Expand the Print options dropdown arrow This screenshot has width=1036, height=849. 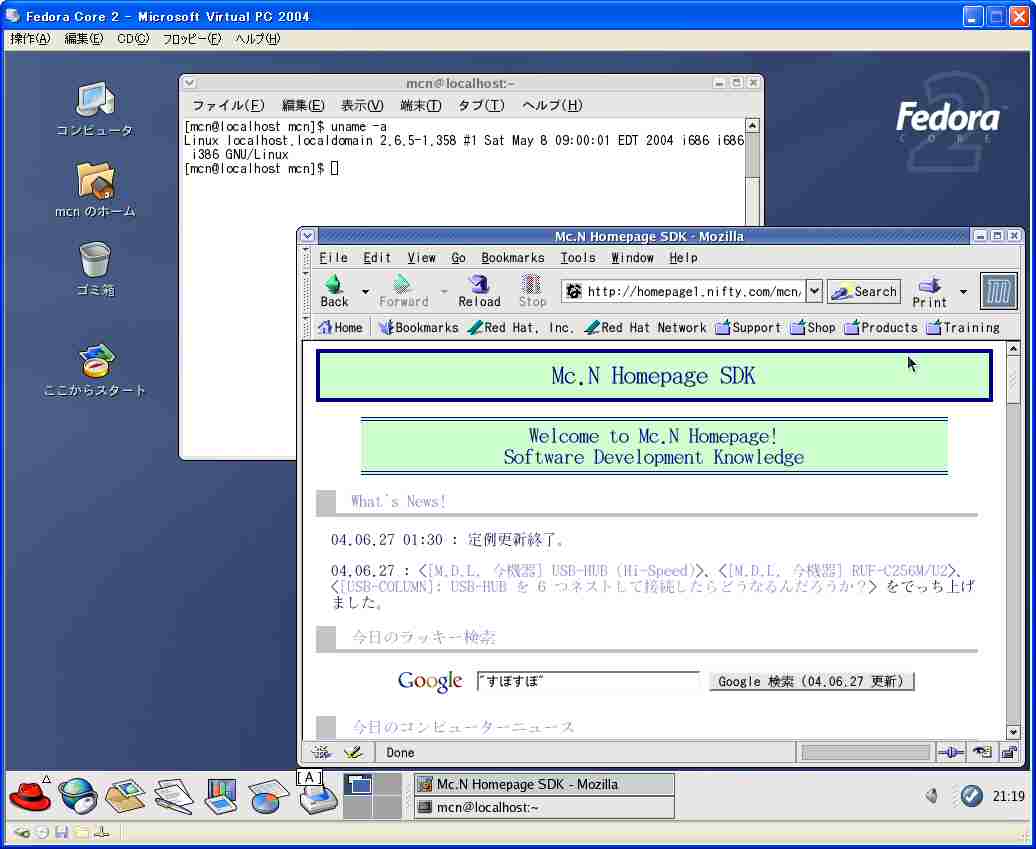tap(963, 292)
